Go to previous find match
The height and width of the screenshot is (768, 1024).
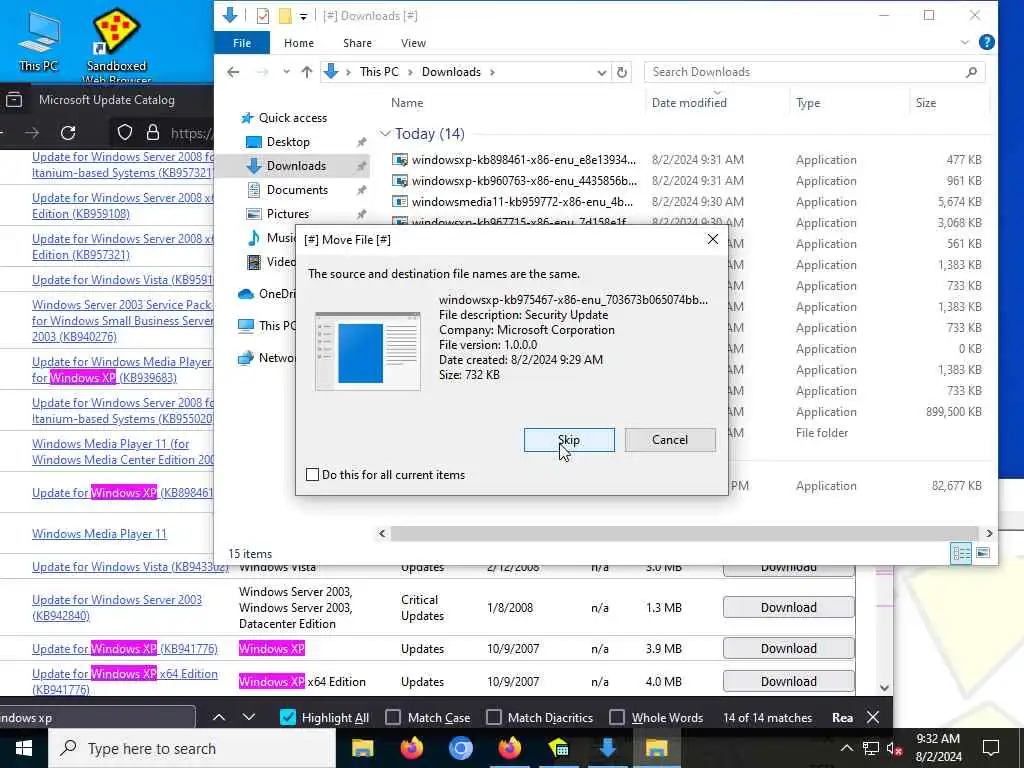[x=219, y=718]
